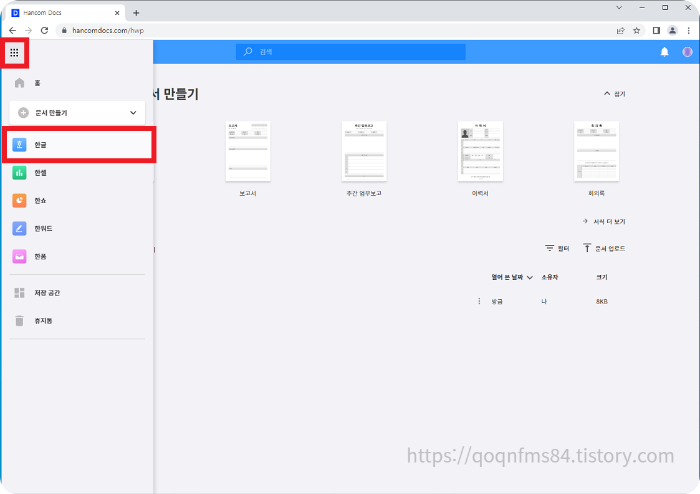Open the tab search chevron
This screenshot has height=494, width=700.
[619, 8]
